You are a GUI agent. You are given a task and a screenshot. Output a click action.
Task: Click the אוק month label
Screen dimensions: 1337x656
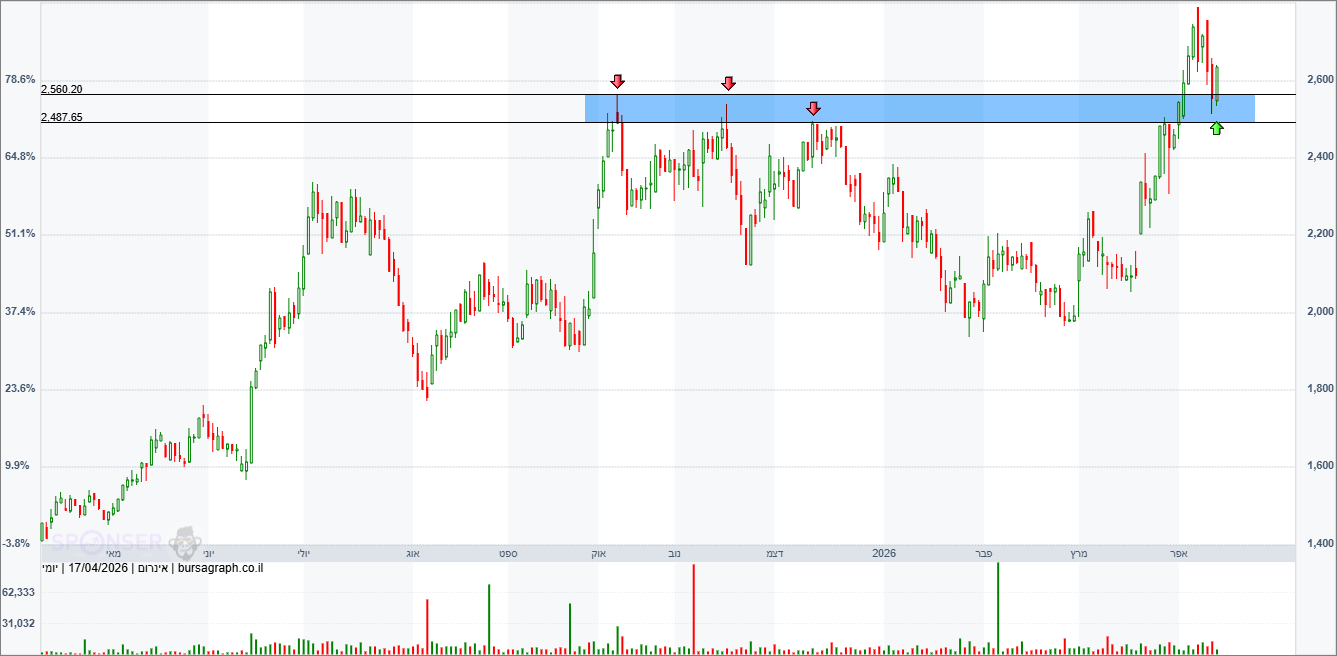coord(599,553)
